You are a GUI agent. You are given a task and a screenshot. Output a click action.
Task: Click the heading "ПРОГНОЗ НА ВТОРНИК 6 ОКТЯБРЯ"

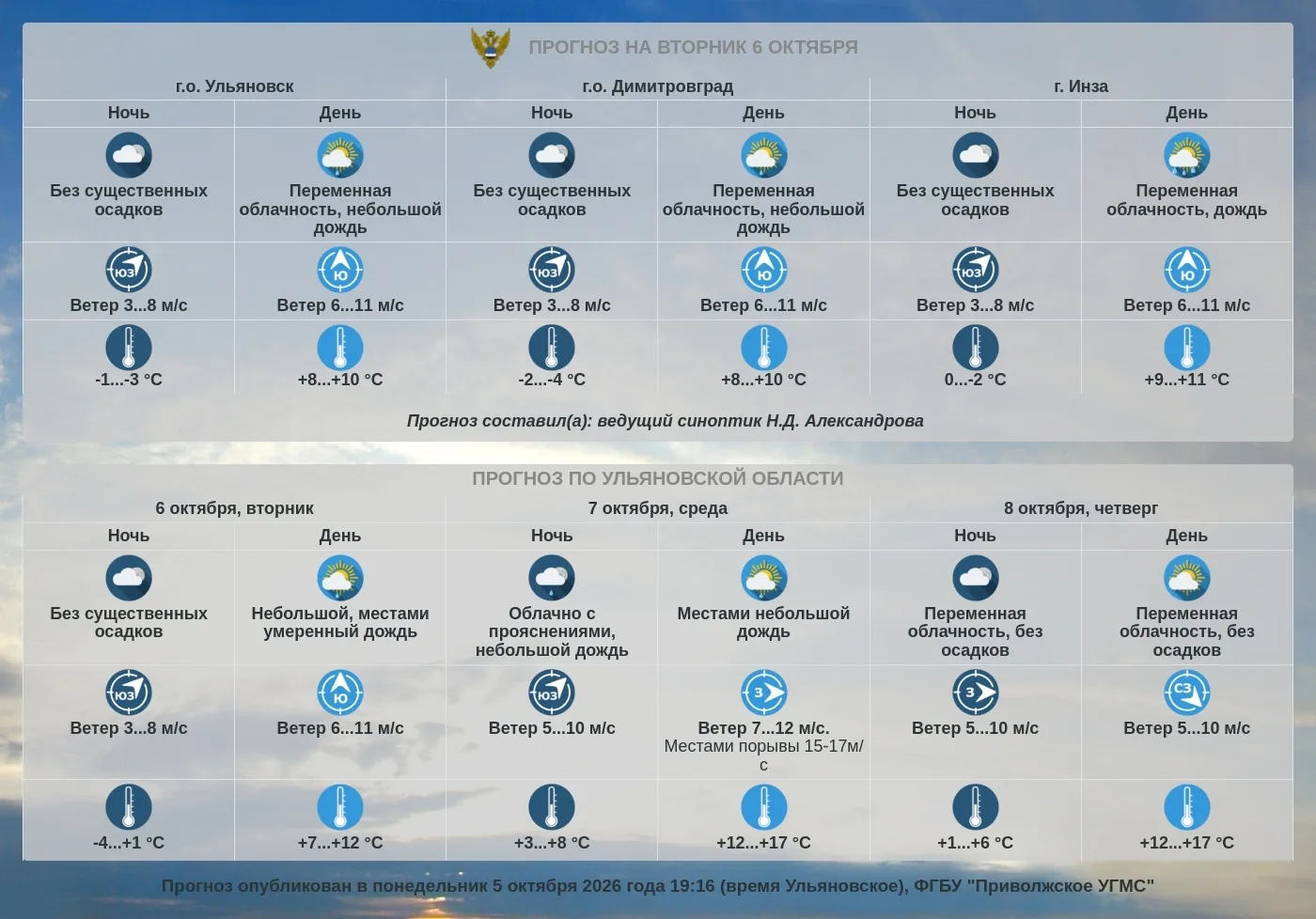pyautogui.click(x=693, y=47)
